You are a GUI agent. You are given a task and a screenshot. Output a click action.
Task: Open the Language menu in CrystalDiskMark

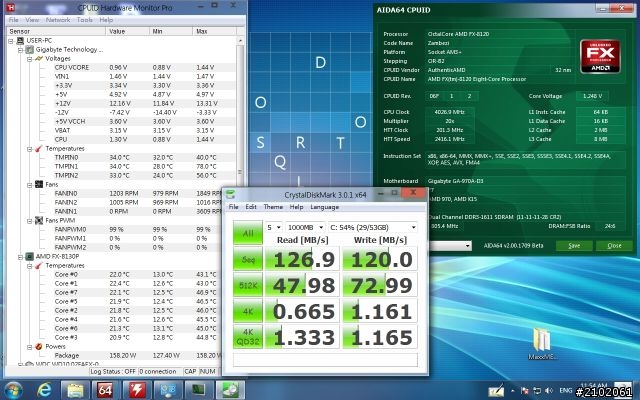(324, 207)
